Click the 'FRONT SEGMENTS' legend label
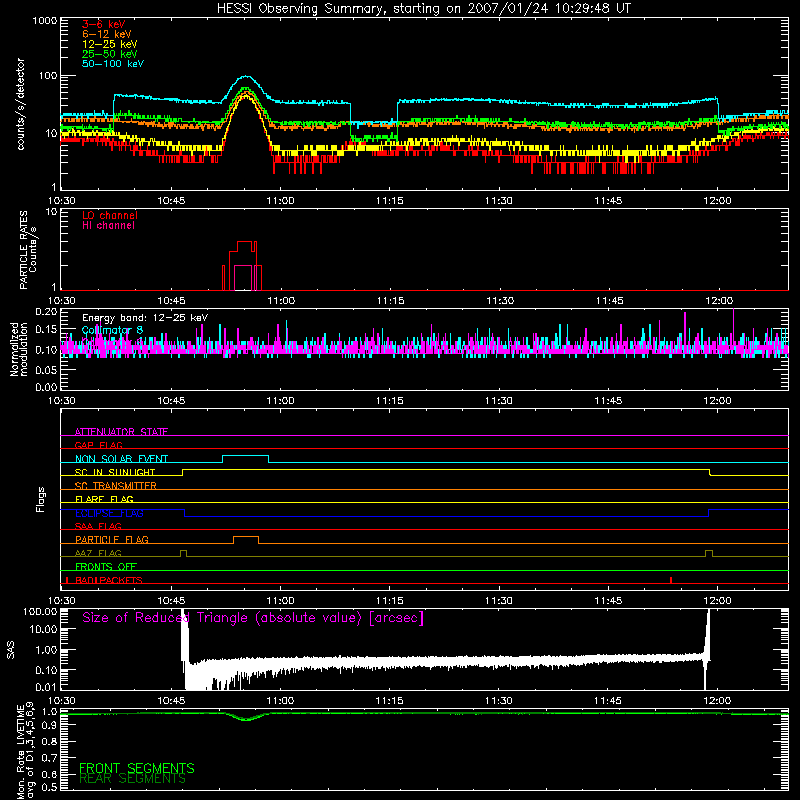Viewport: 800px width, 800px height. 137,768
